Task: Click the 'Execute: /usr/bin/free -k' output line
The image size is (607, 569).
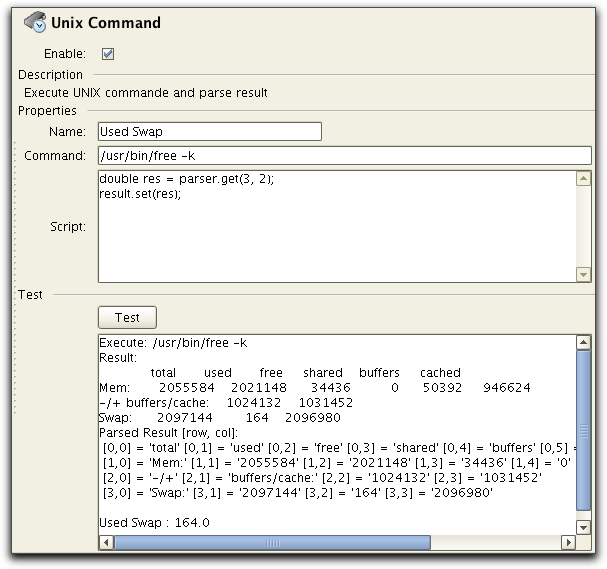Action: coord(173,343)
